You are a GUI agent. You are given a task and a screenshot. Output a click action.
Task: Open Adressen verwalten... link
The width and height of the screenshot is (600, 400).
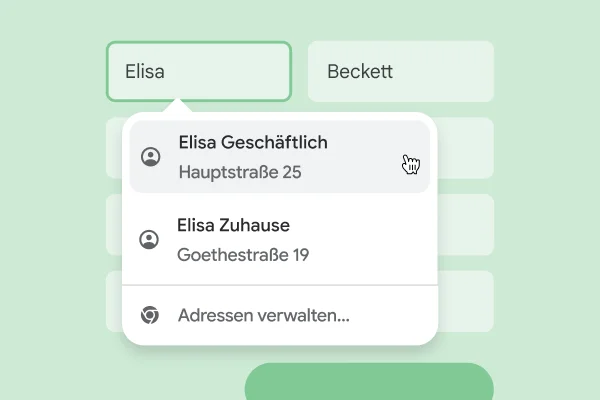coord(263,316)
